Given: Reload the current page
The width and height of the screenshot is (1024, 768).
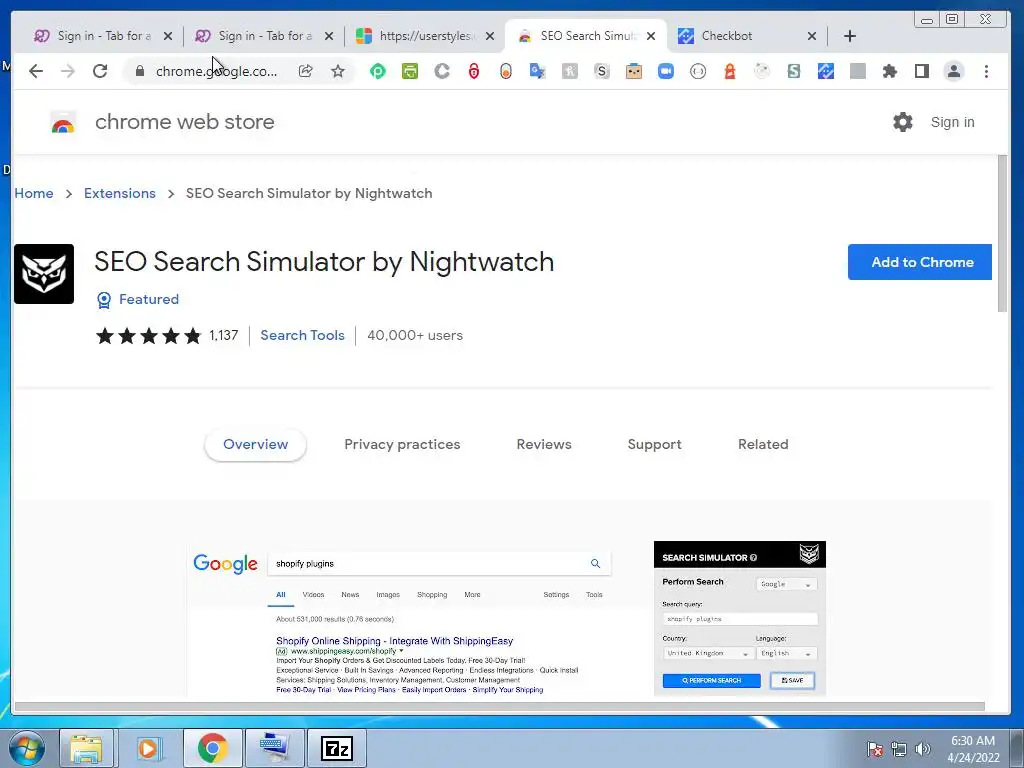Looking at the screenshot, I should point(100,71).
